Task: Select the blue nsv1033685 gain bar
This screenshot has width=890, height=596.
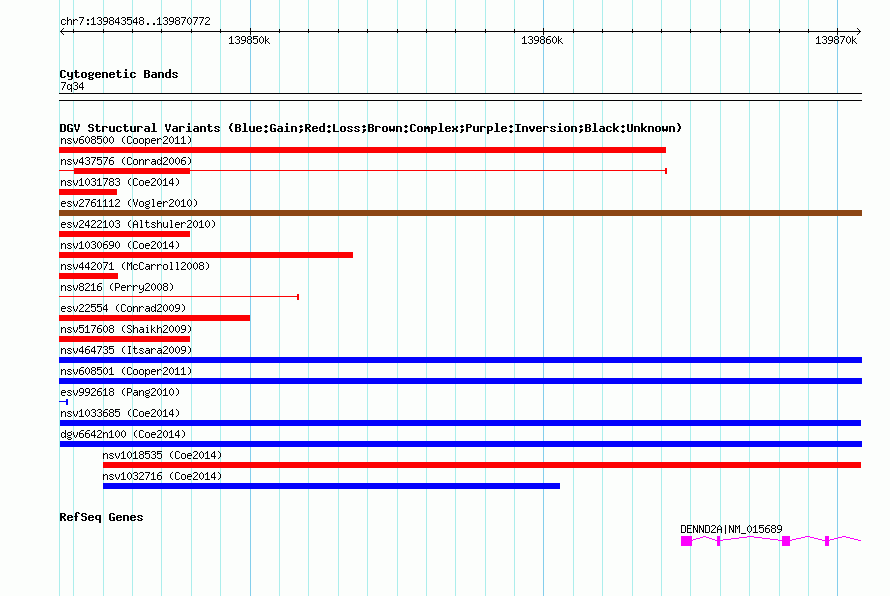Action: tap(460, 423)
